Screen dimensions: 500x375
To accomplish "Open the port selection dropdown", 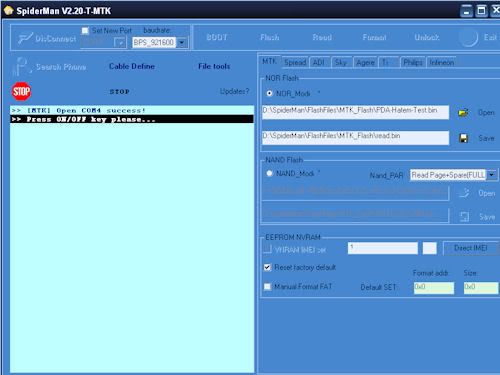I will [120, 43].
